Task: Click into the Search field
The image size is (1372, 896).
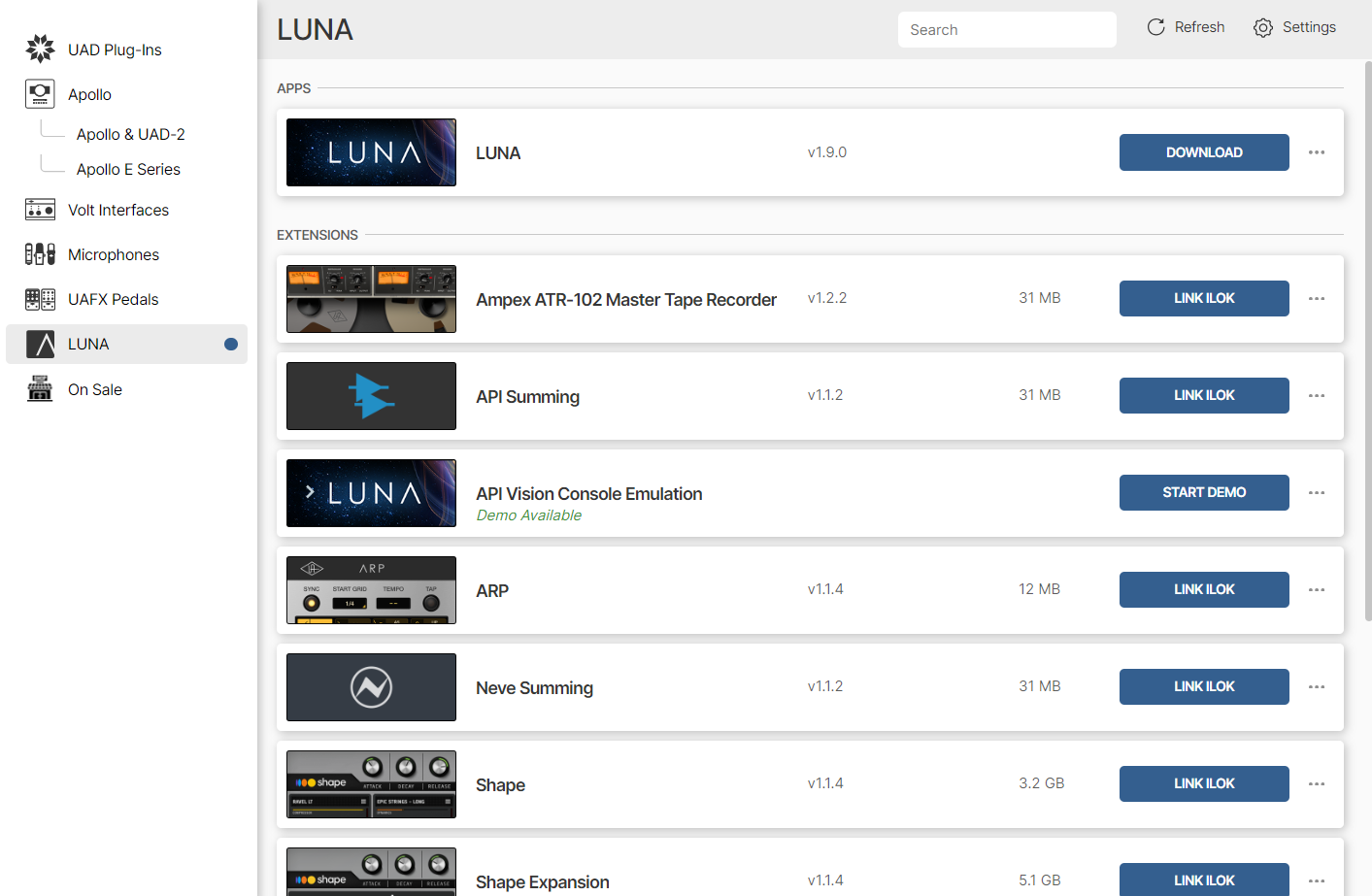Action: coord(1007,29)
